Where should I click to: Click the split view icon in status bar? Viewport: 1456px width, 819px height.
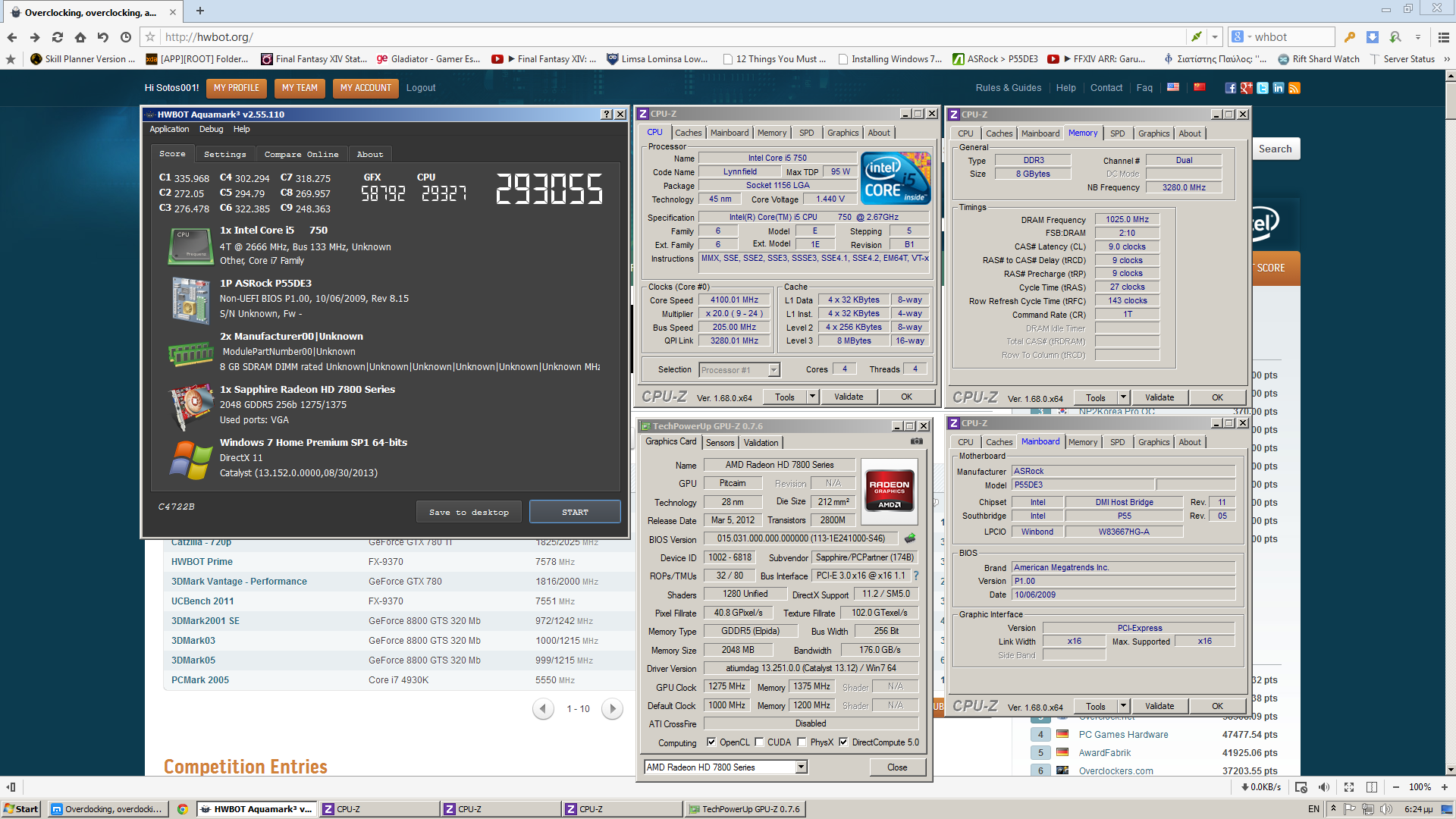1372,787
